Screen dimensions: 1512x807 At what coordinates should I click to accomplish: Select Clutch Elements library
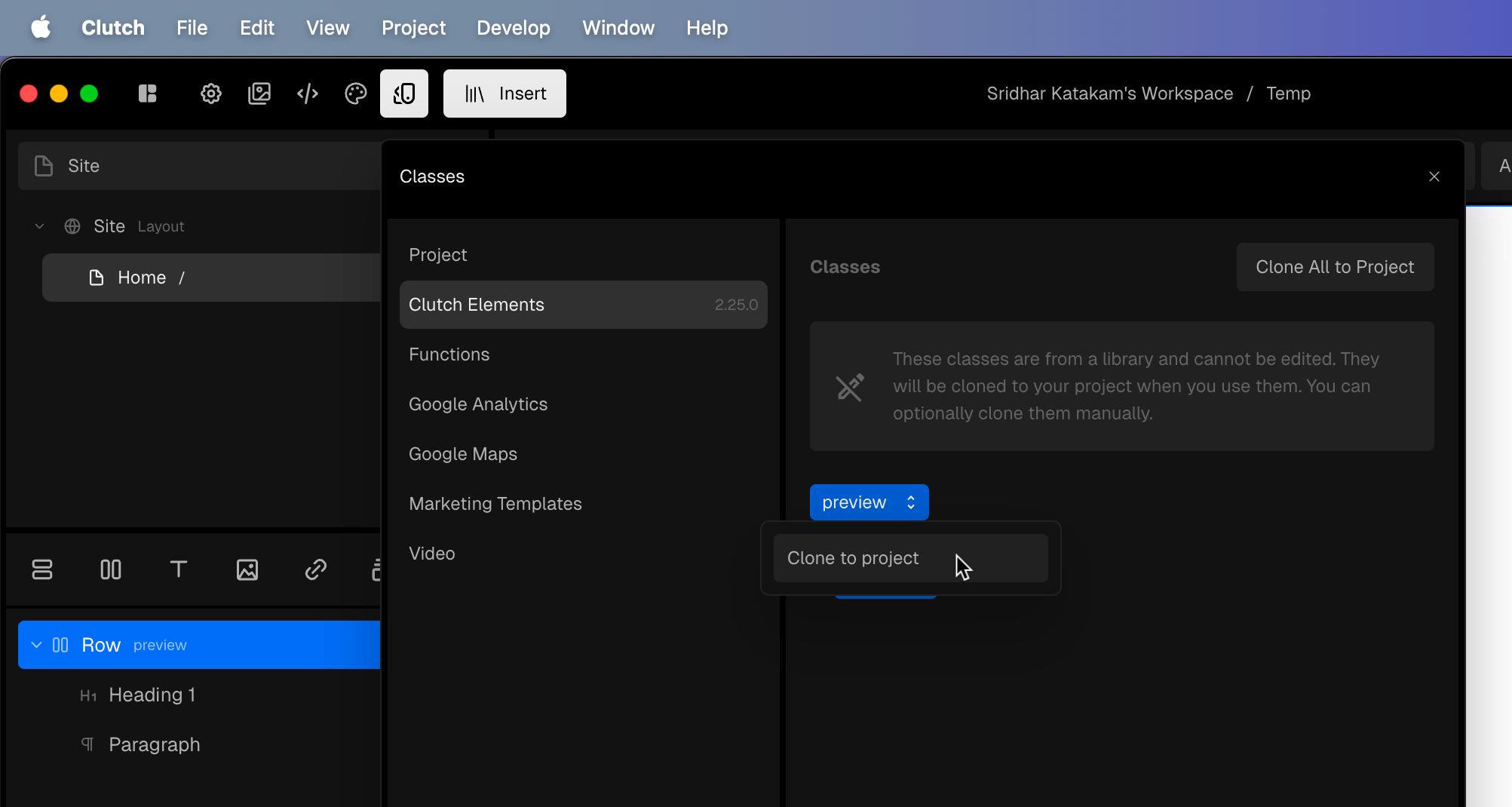coord(584,305)
